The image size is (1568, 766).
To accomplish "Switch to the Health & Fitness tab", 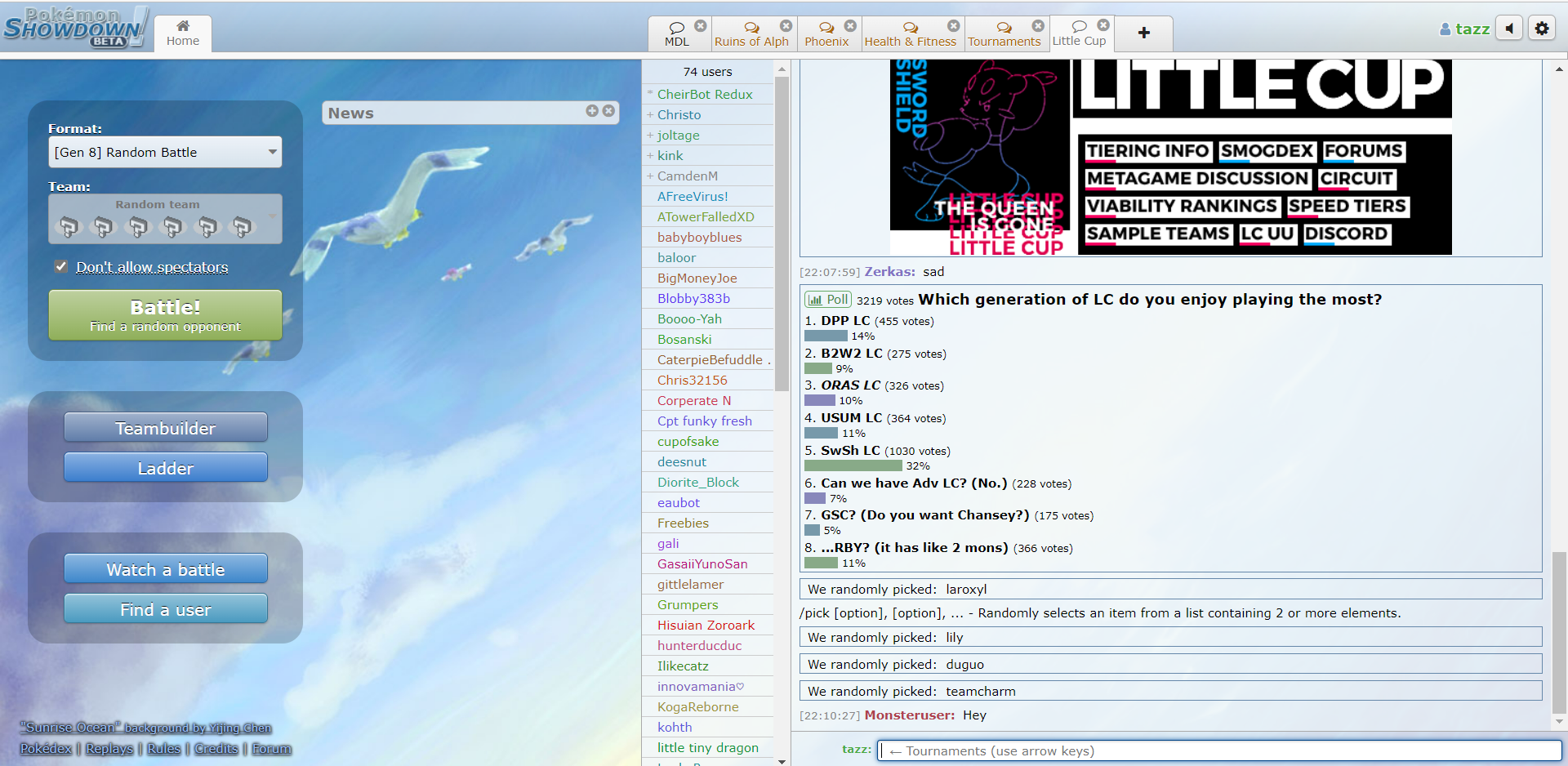I will (910, 34).
